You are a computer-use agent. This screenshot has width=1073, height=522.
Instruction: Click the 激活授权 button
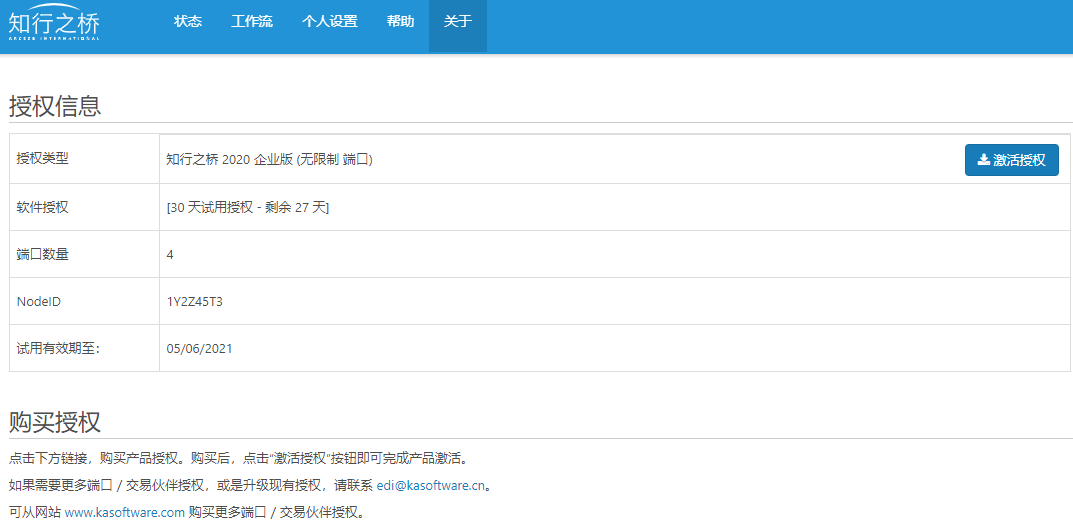tap(1011, 160)
